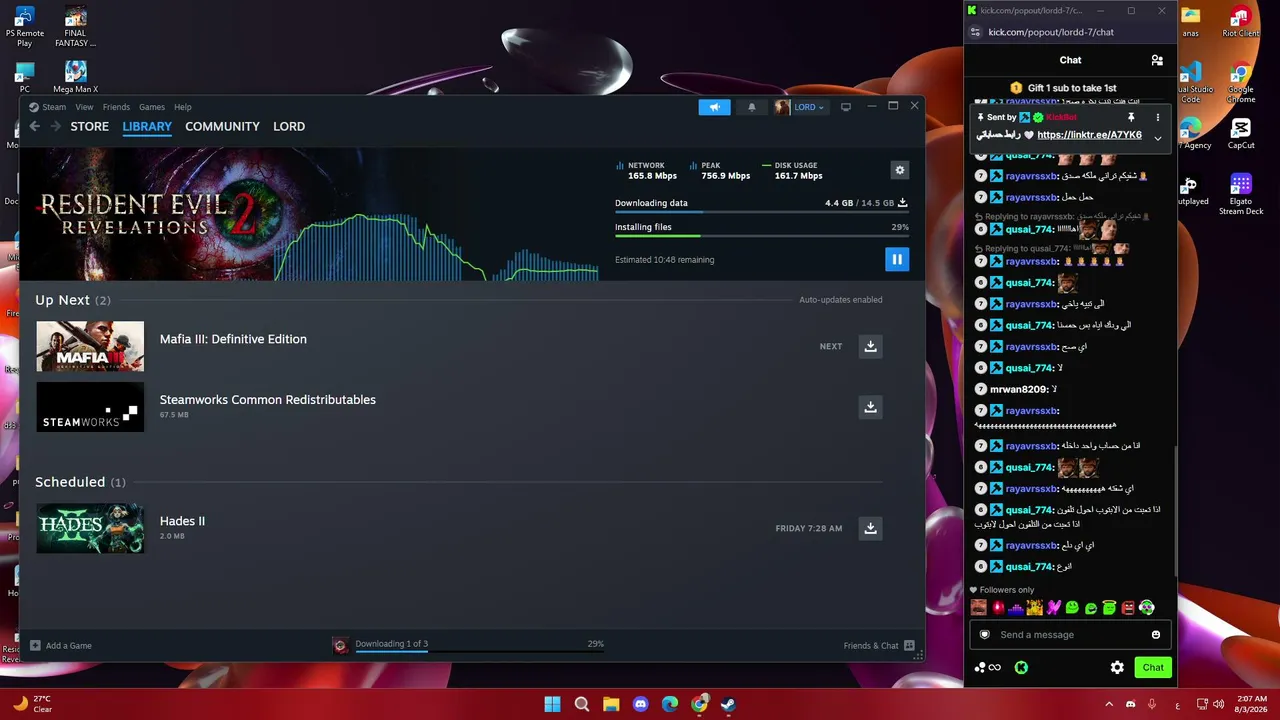The width and height of the screenshot is (1280, 720).
Task: Download Hades II update now
Action: [x=870, y=528]
